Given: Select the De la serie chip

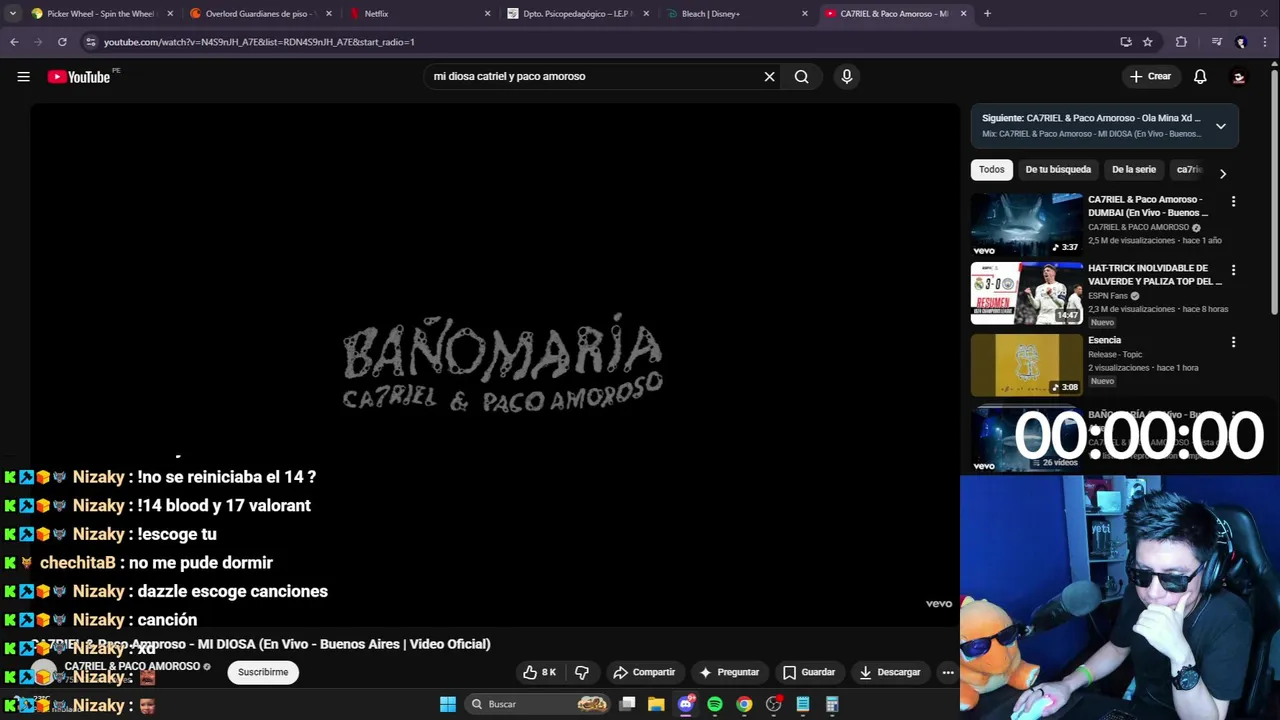Looking at the screenshot, I should click(x=1134, y=170).
